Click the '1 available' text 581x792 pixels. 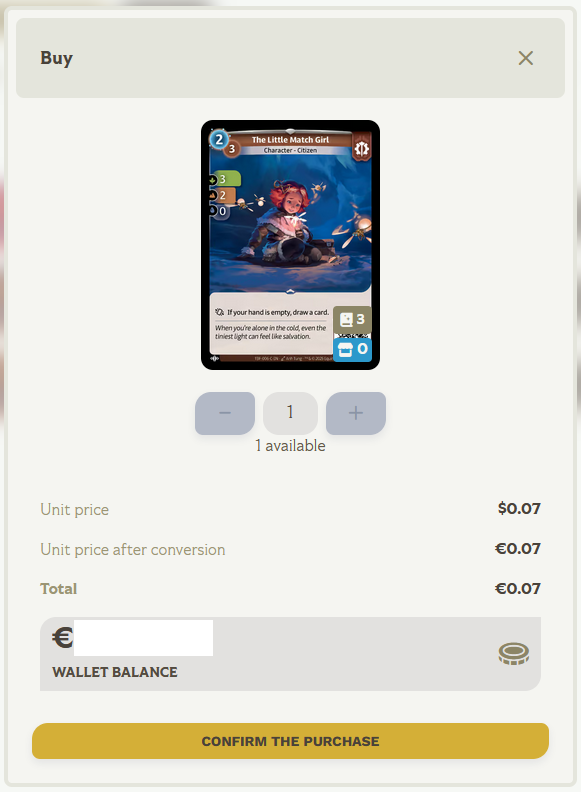[290, 446]
